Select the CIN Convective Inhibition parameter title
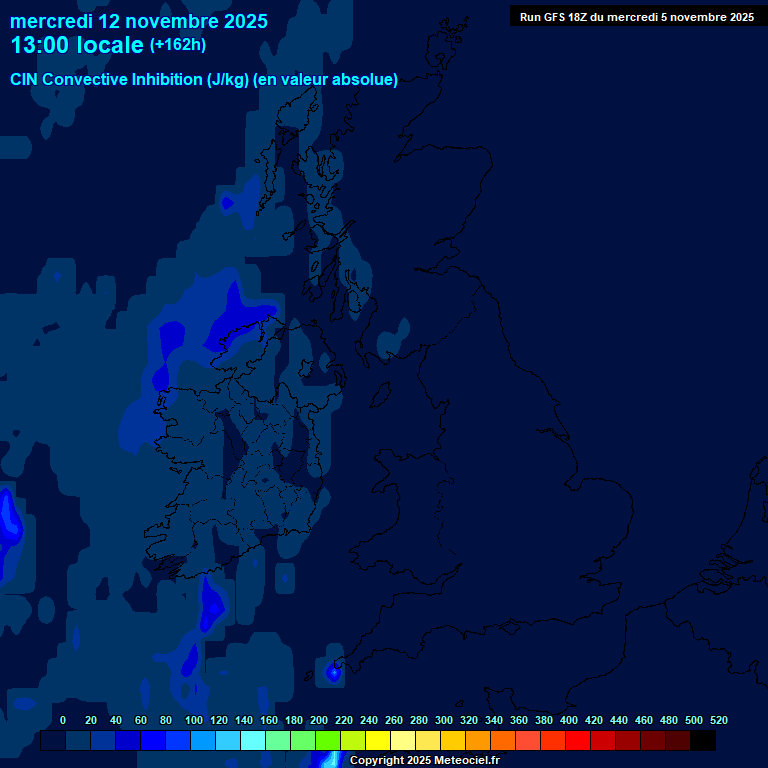Screen dimensions: 768x768 click(x=204, y=80)
